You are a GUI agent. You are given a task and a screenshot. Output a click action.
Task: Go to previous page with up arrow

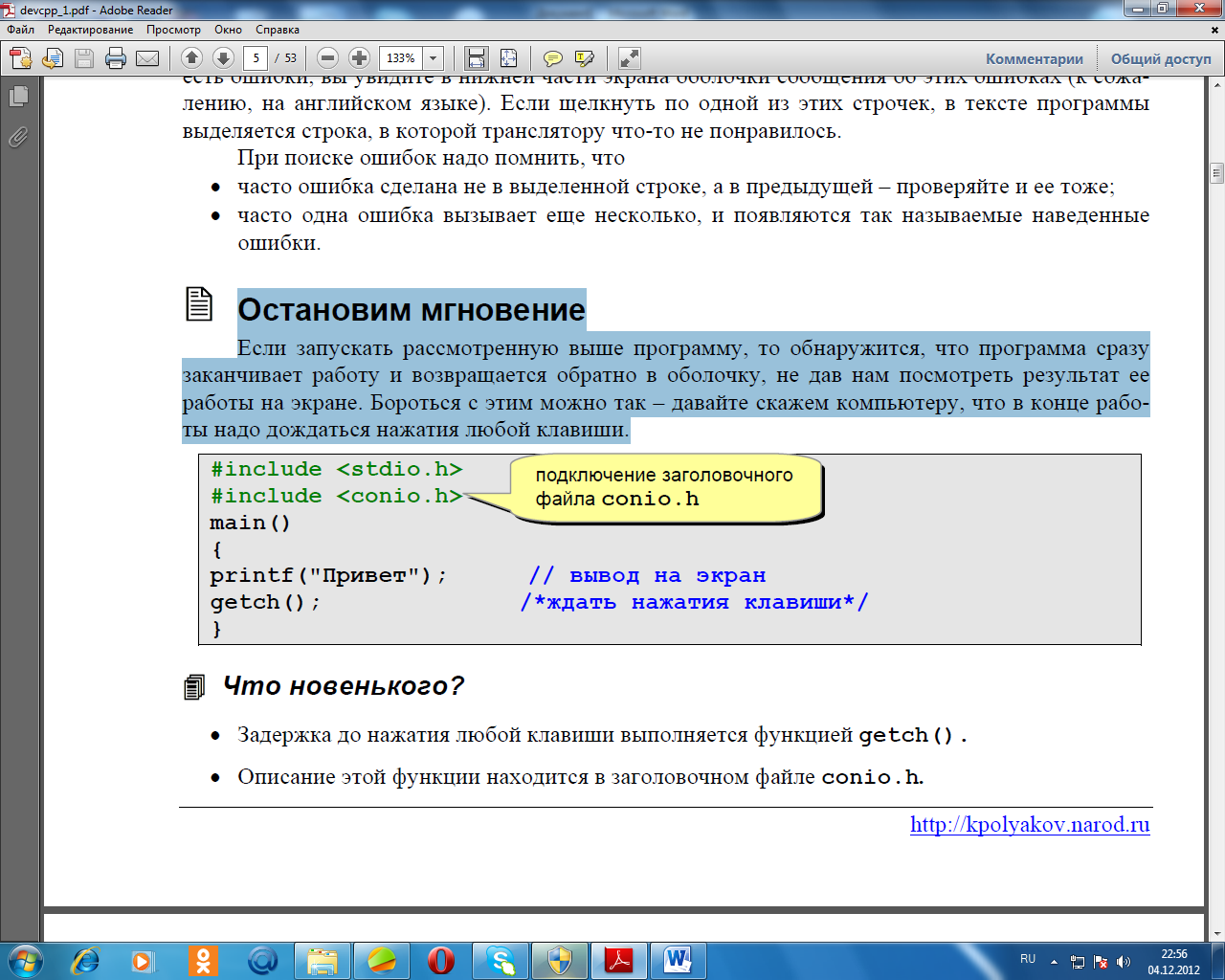tap(191, 58)
